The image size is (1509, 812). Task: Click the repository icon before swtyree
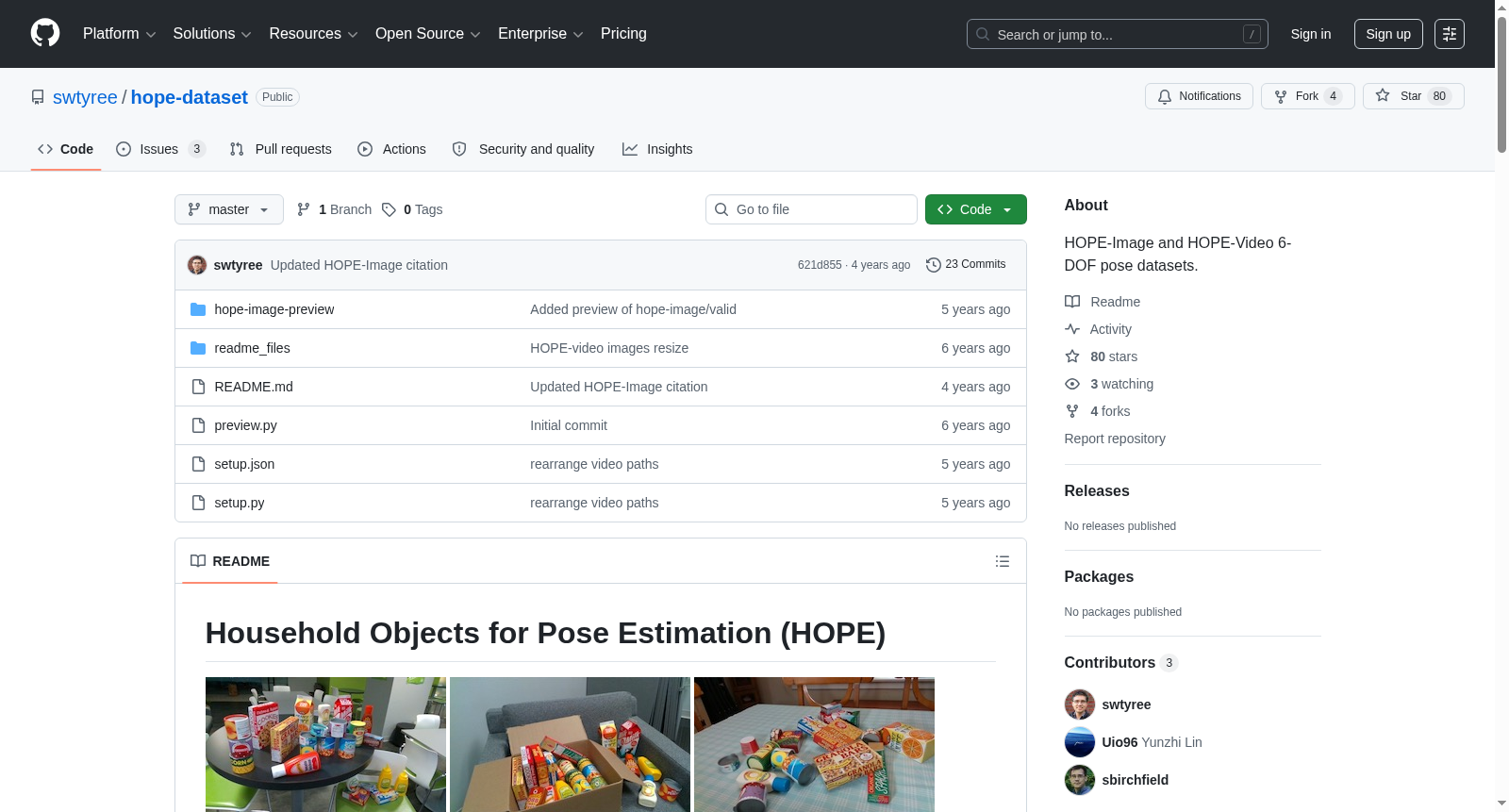coord(38,97)
